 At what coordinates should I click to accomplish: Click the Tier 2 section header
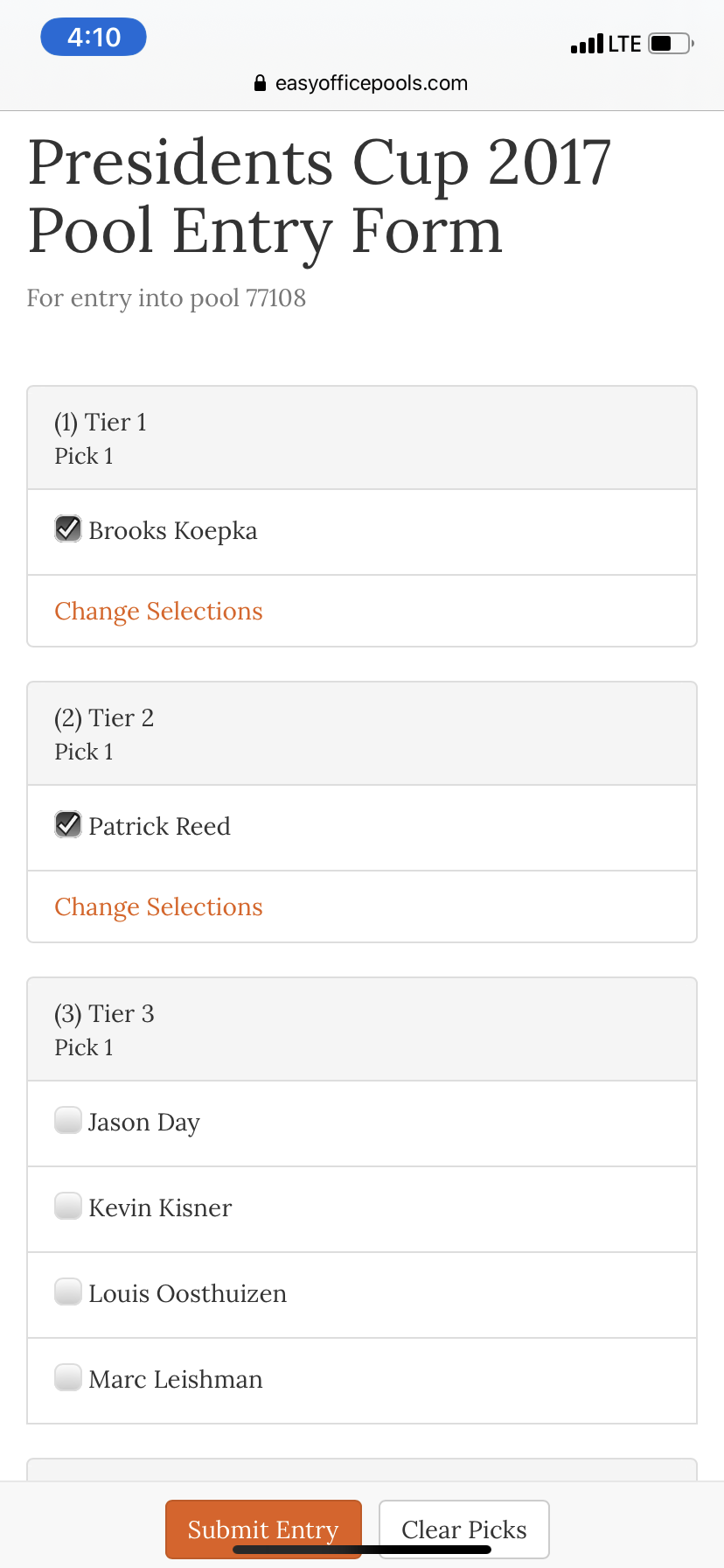362,732
